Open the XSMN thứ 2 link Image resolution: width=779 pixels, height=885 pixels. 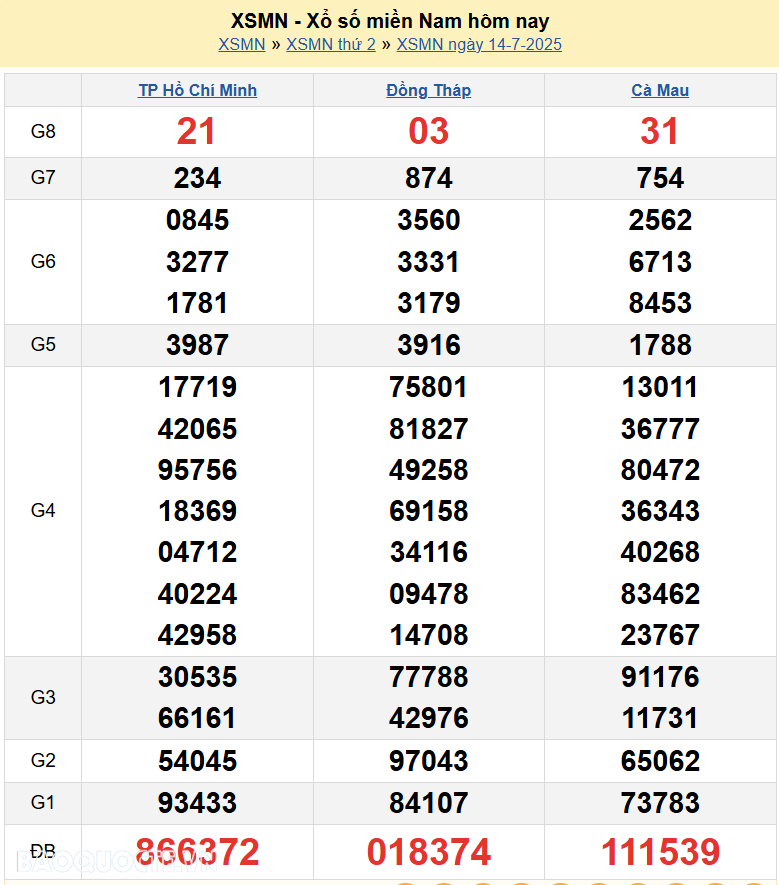pyautogui.click(x=331, y=44)
